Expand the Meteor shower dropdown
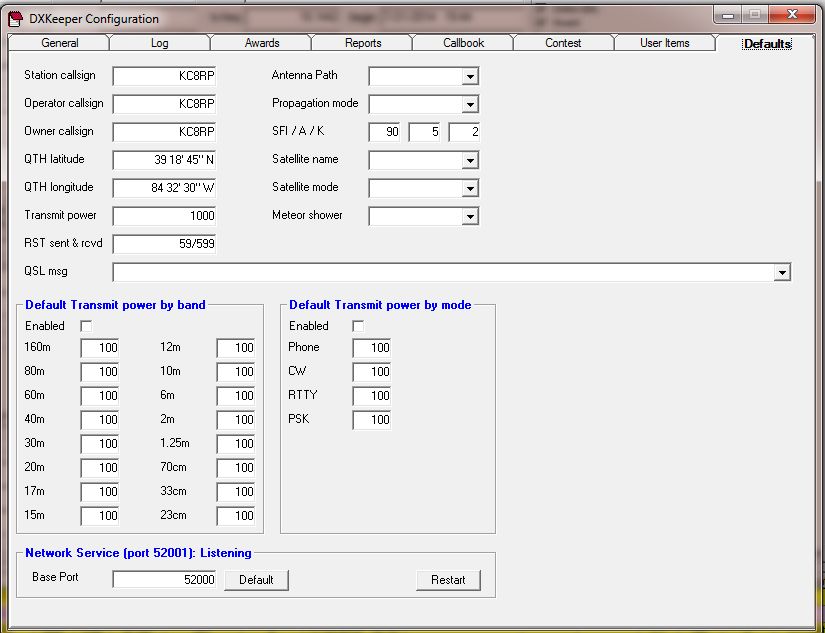Image resolution: width=825 pixels, height=633 pixels. click(470, 216)
